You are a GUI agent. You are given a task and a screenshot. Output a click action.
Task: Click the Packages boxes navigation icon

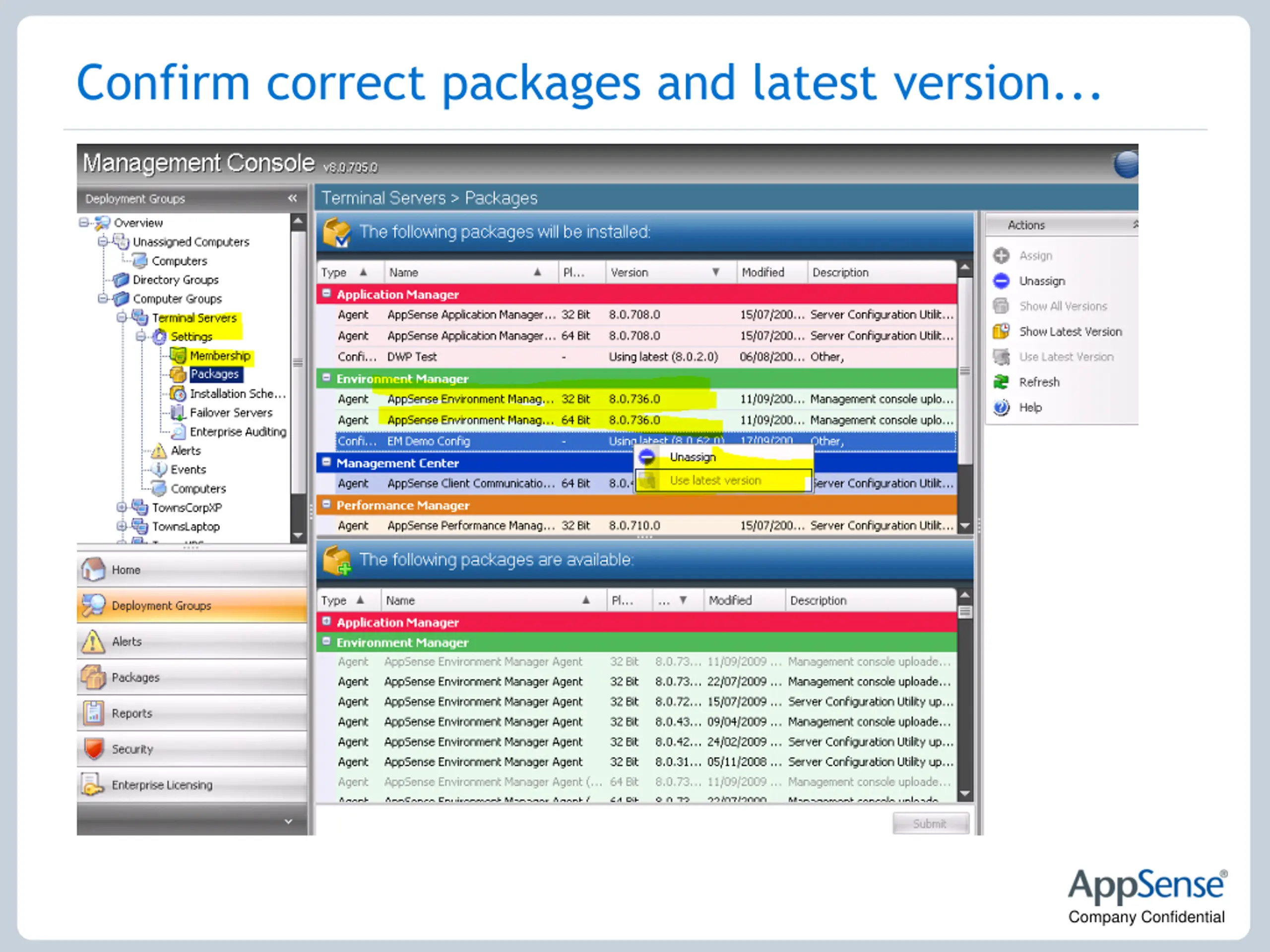coord(93,677)
